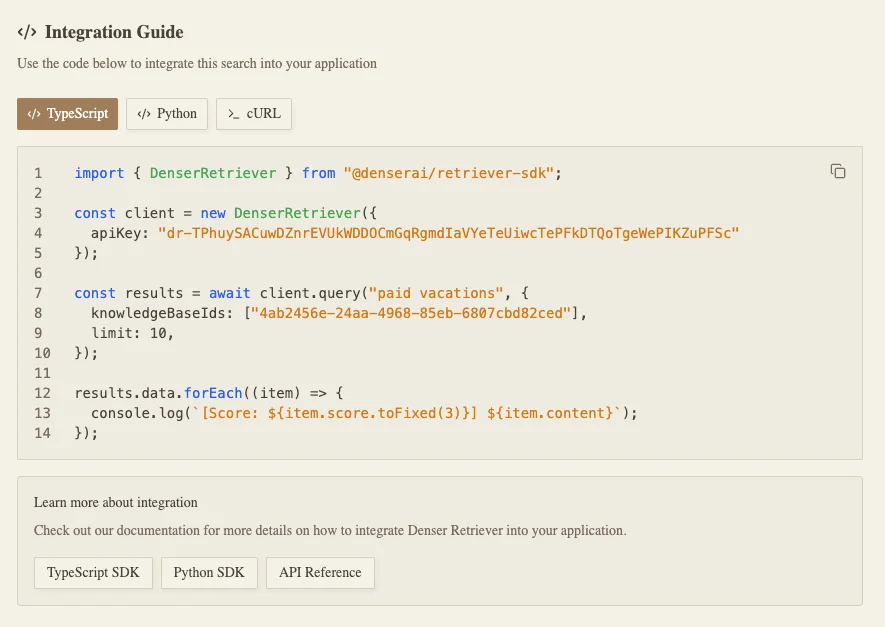885x627 pixels.
Task: Open the TypeScript SDK documentation
Action: click(93, 572)
